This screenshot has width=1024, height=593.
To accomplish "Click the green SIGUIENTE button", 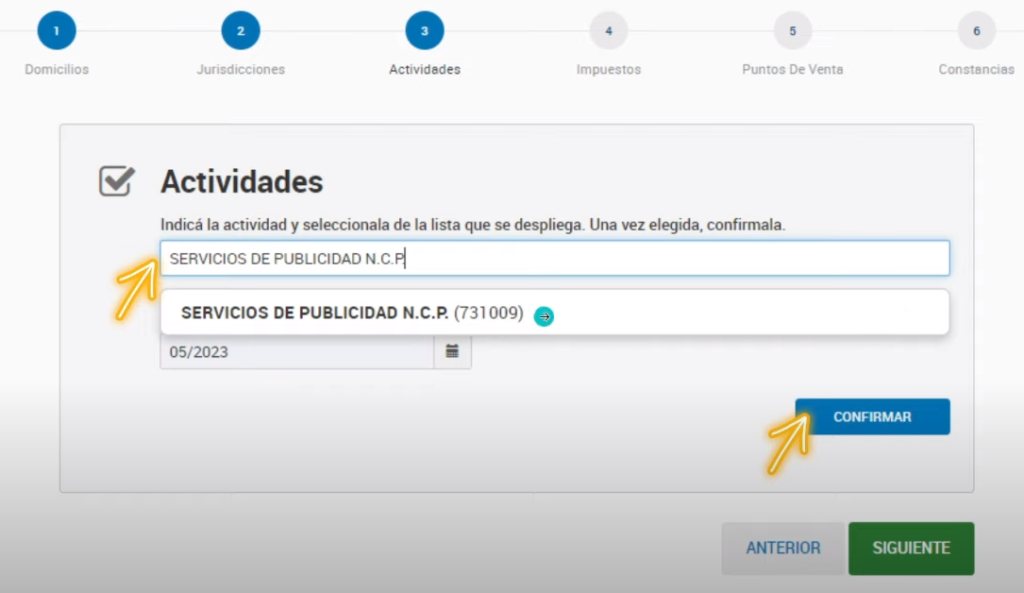I will pos(911,548).
